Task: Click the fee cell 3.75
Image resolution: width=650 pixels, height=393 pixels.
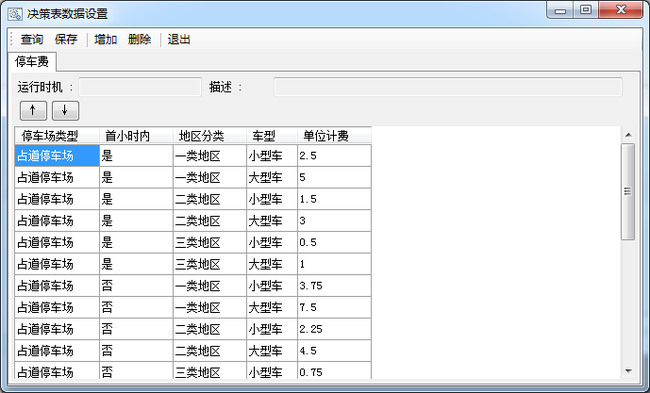Action: [x=334, y=286]
